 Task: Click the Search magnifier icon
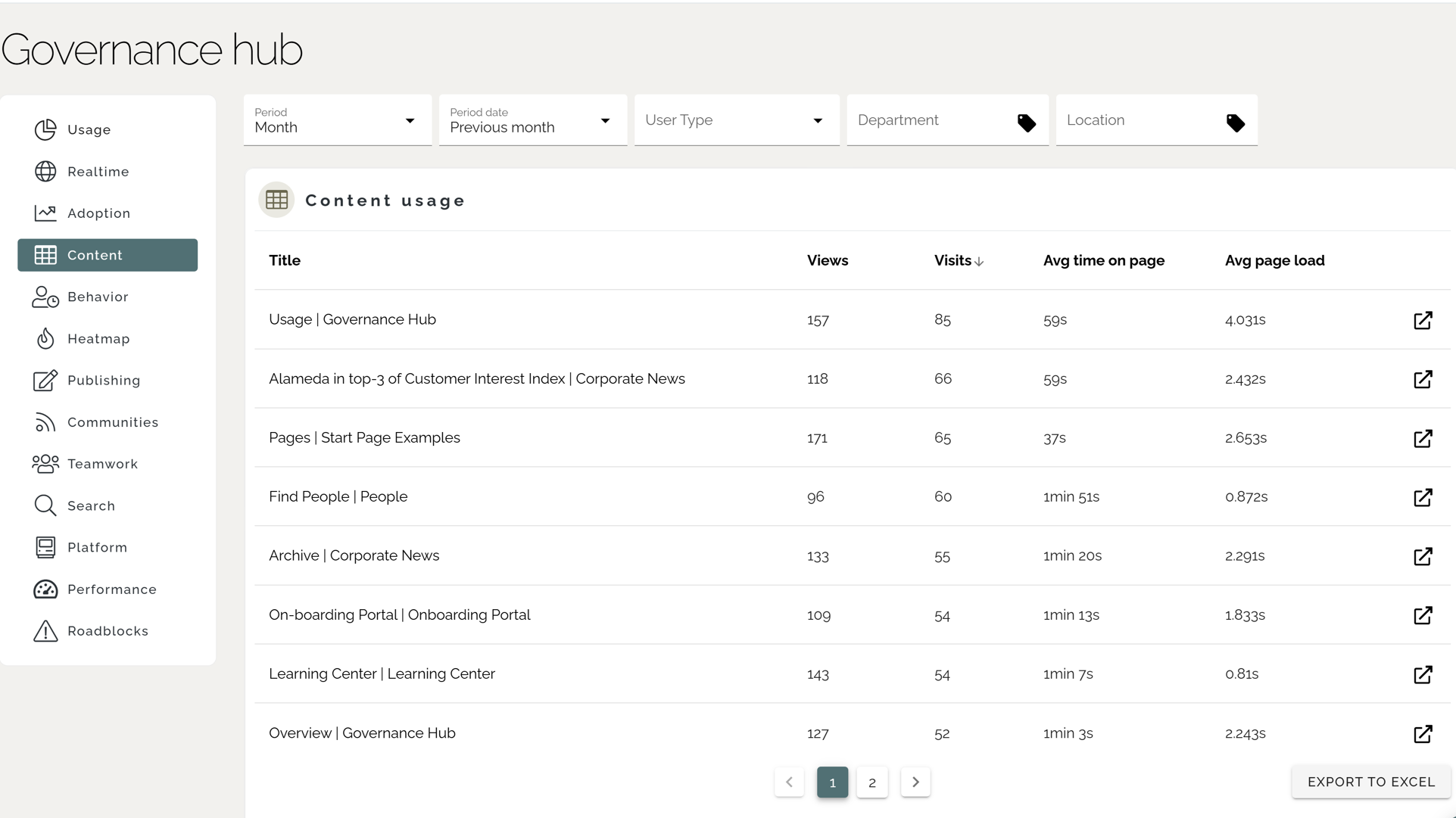[x=45, y=505]
